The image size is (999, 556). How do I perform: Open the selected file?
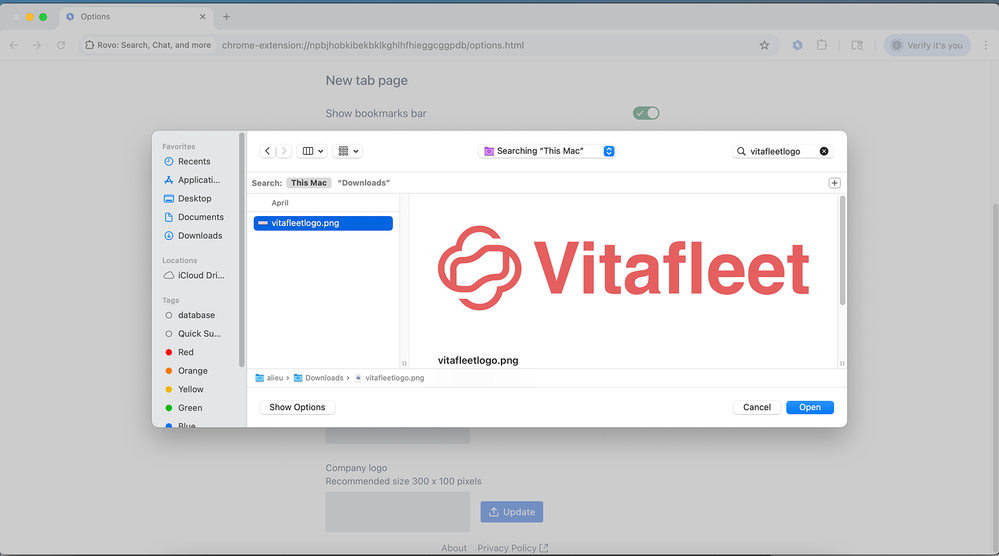[x=810, y=407]
